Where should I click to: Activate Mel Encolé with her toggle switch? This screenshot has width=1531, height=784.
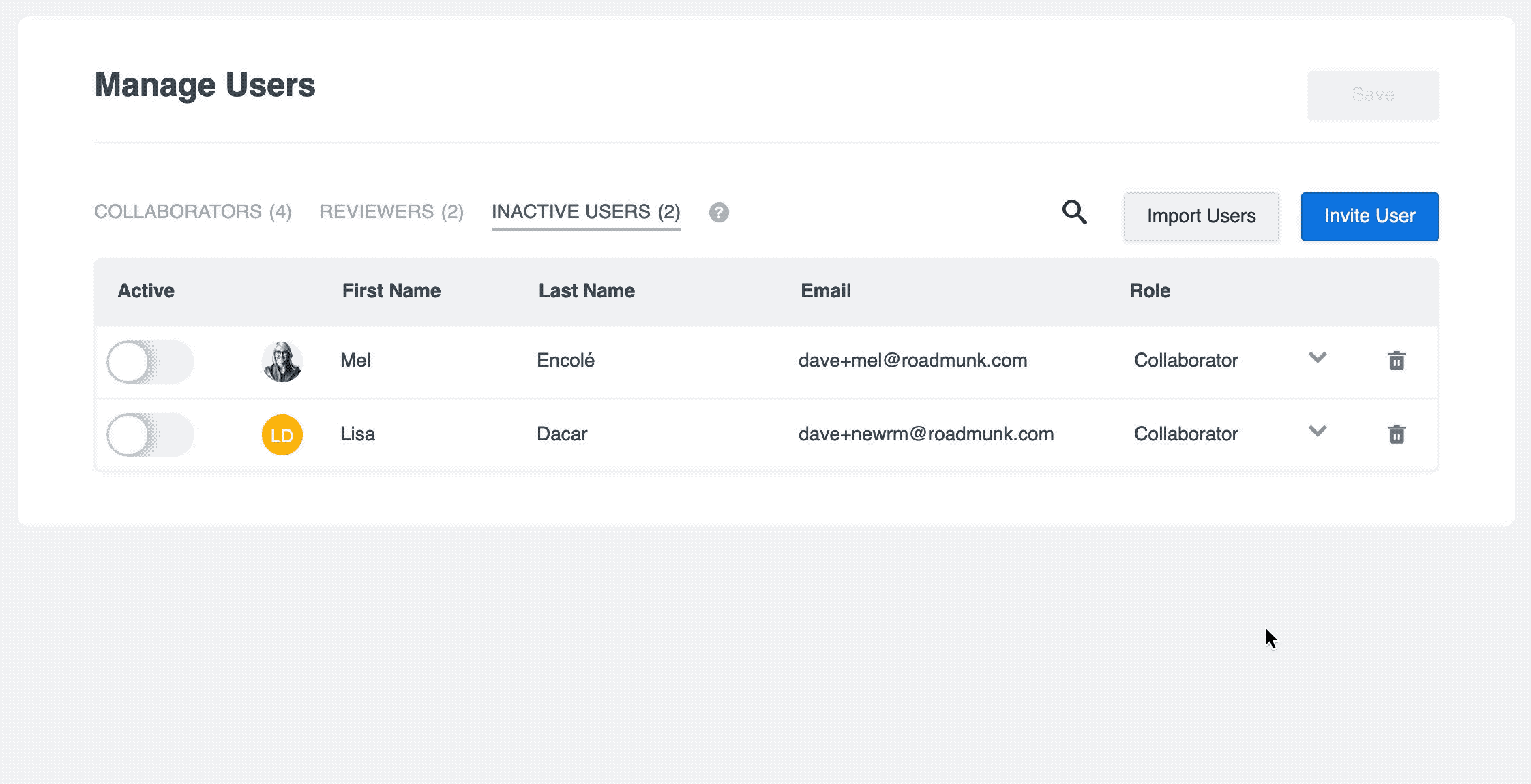149,362
